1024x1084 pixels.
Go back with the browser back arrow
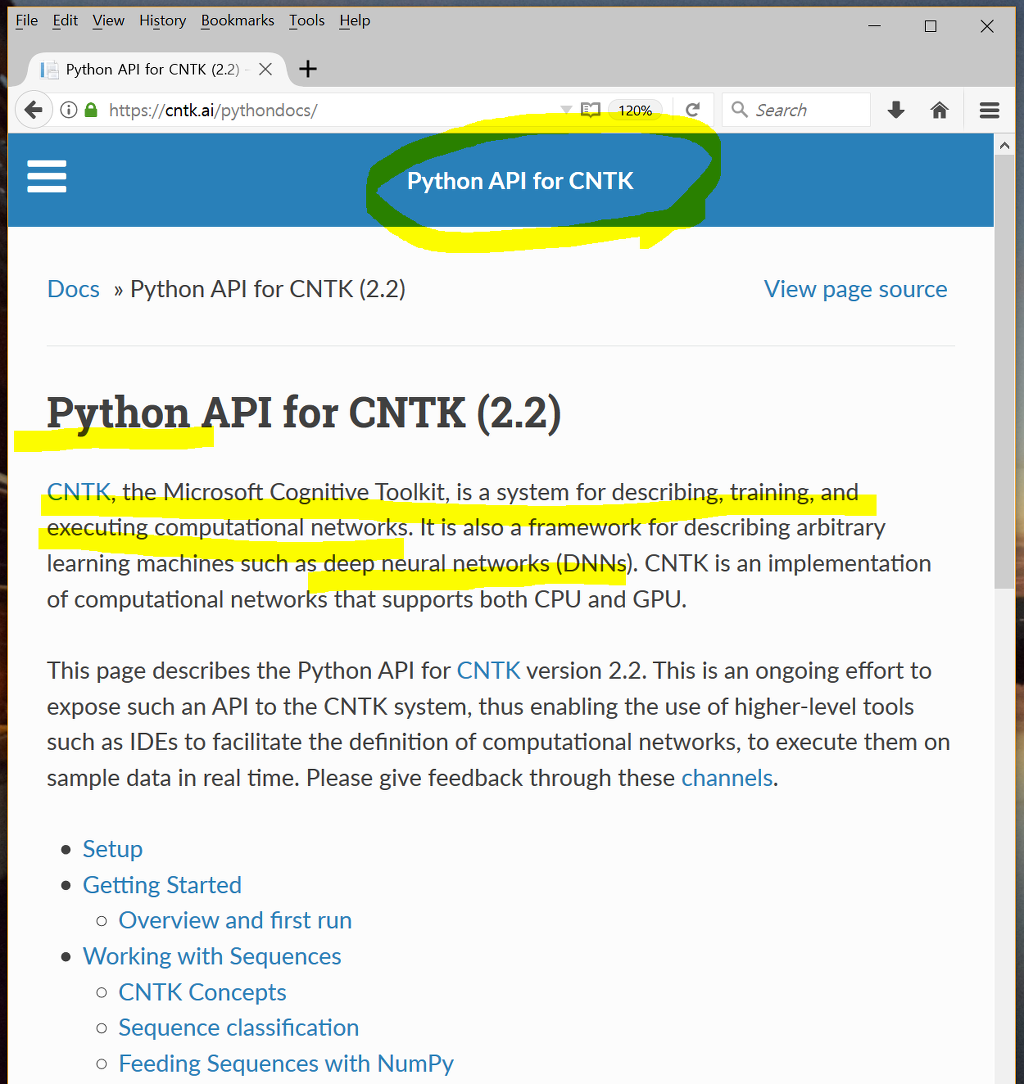tap(32, 110)
